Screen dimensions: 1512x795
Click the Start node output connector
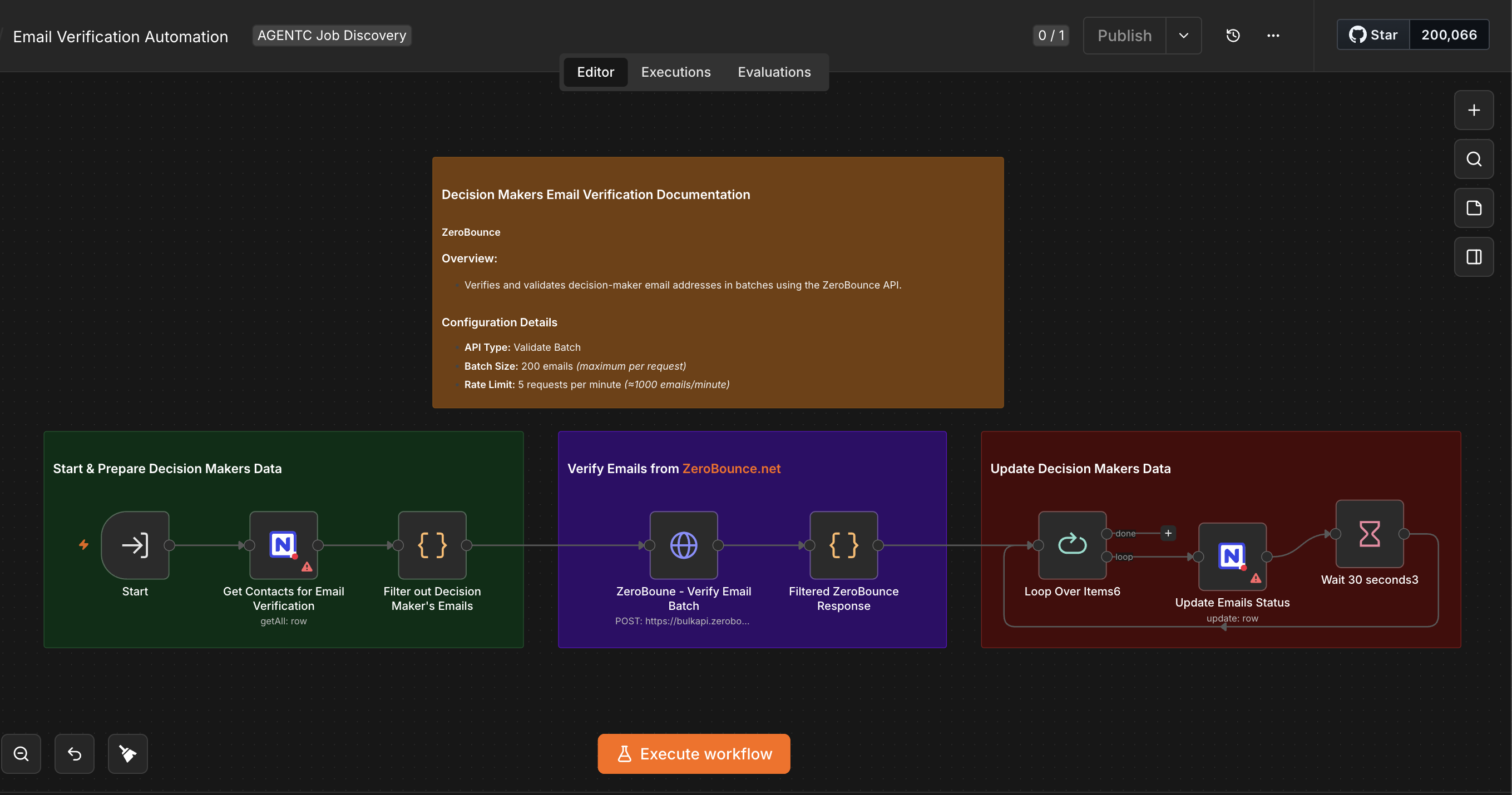tap(170, 545)
